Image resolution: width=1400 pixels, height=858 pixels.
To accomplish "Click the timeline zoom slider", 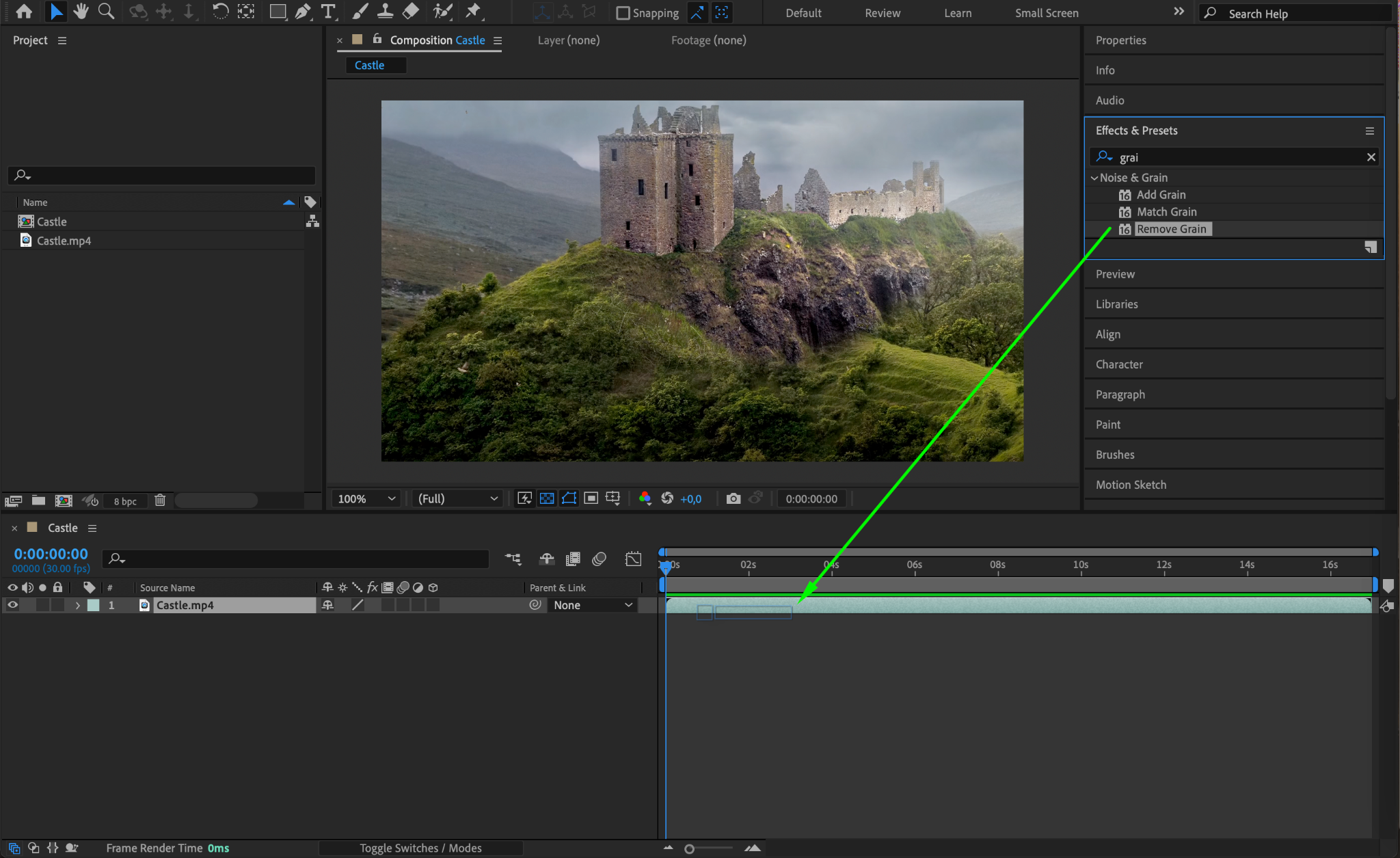I will point(690,848).
